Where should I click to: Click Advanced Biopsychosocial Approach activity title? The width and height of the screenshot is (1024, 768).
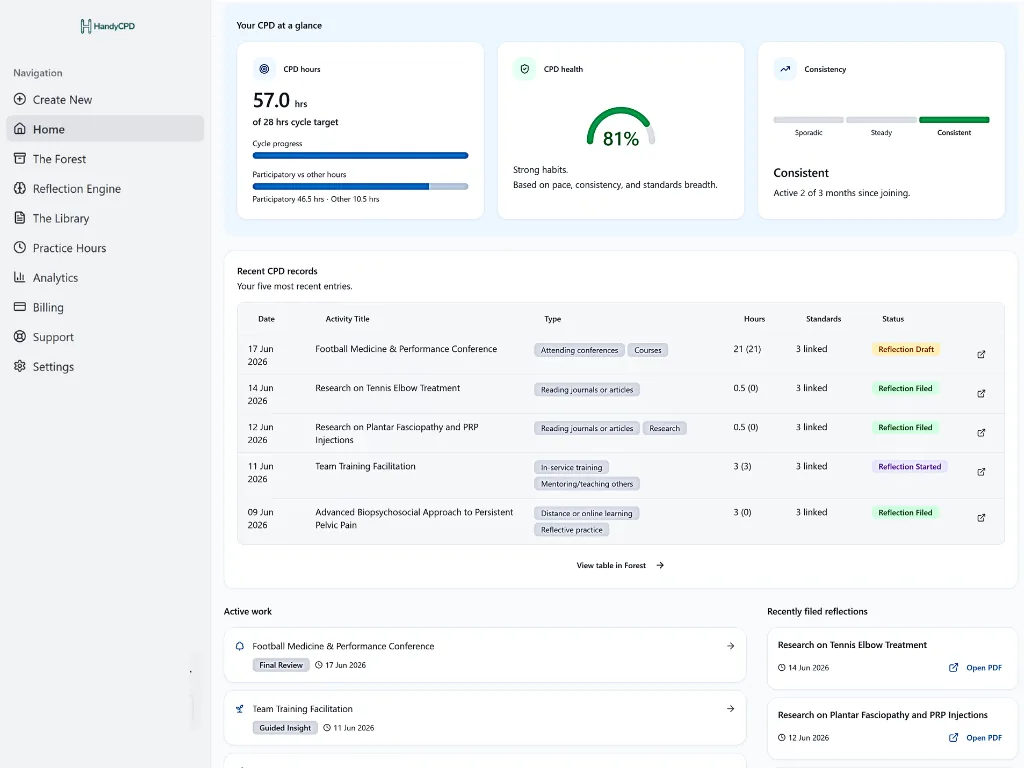pyautogui.click(x=414, y=519)
